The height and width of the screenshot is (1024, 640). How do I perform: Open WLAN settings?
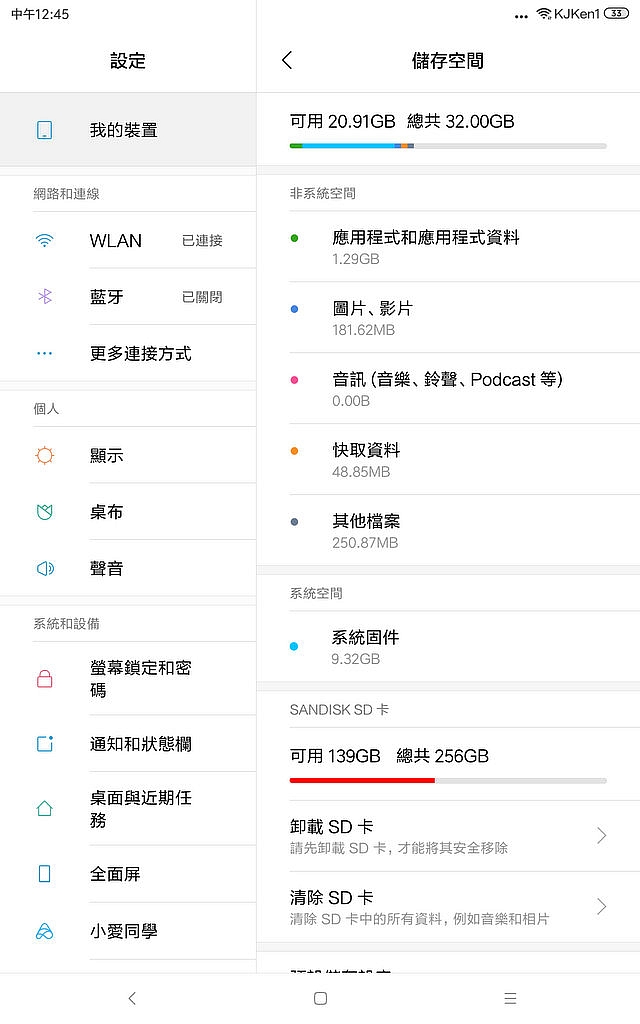[128, 240]
